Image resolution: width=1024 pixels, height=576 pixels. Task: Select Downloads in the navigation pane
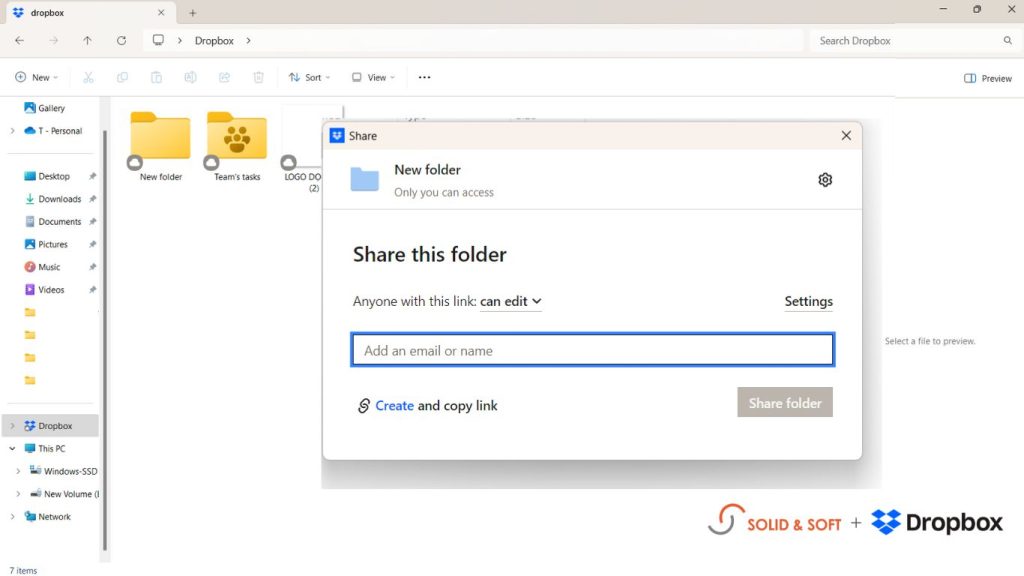(59, 199)
